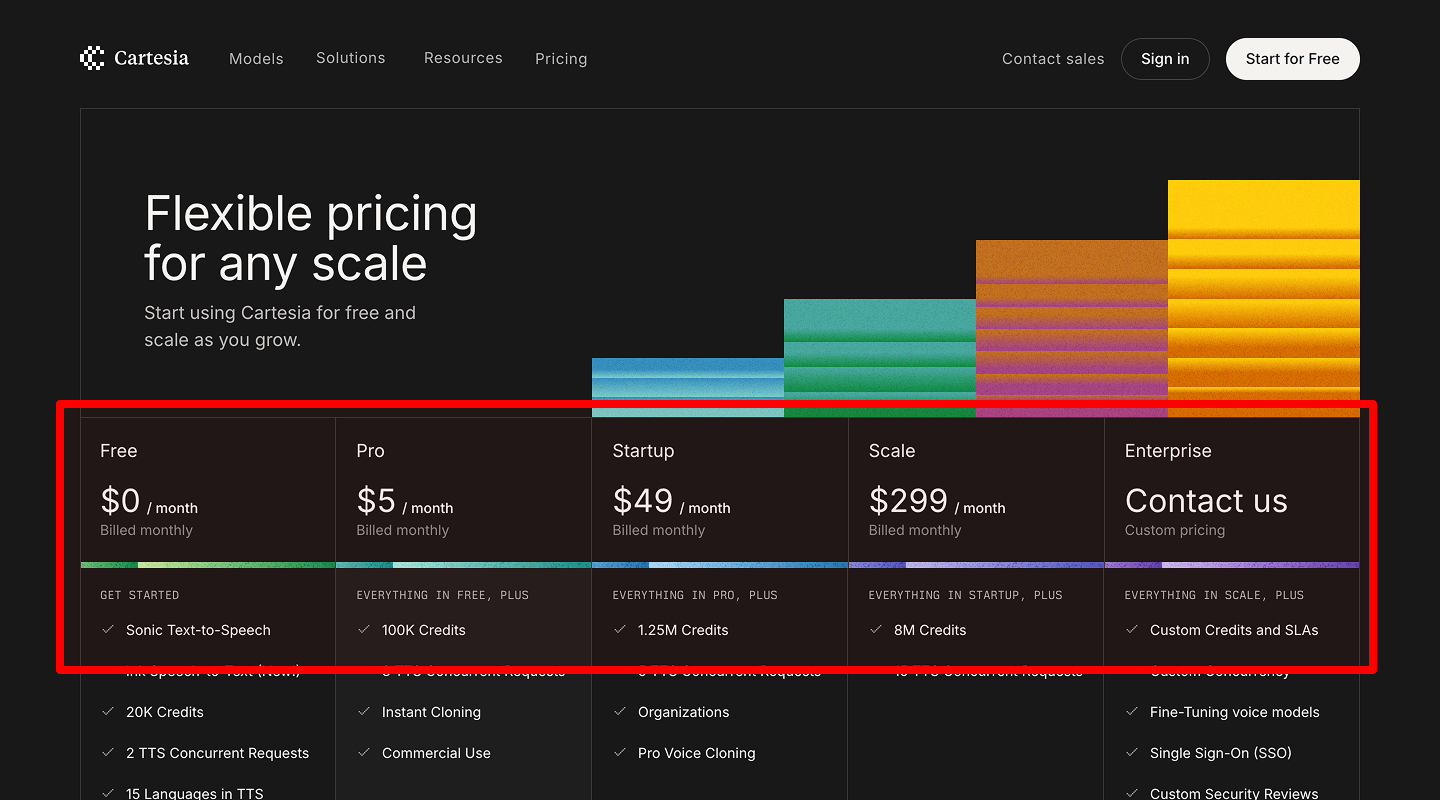The height and width of the screenshot is (800, 1440).
Task: Open the Resources navigation dropdown
Action: point(462,58)
